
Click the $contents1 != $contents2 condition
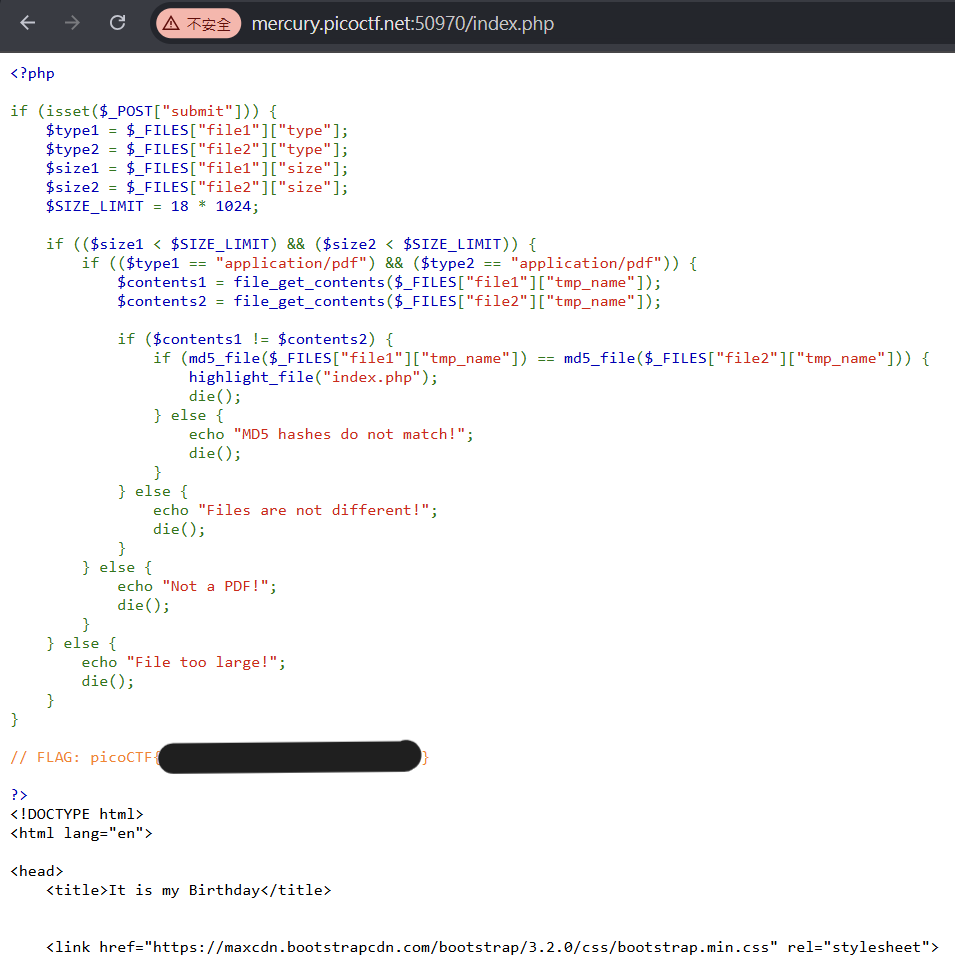point(256,339)
